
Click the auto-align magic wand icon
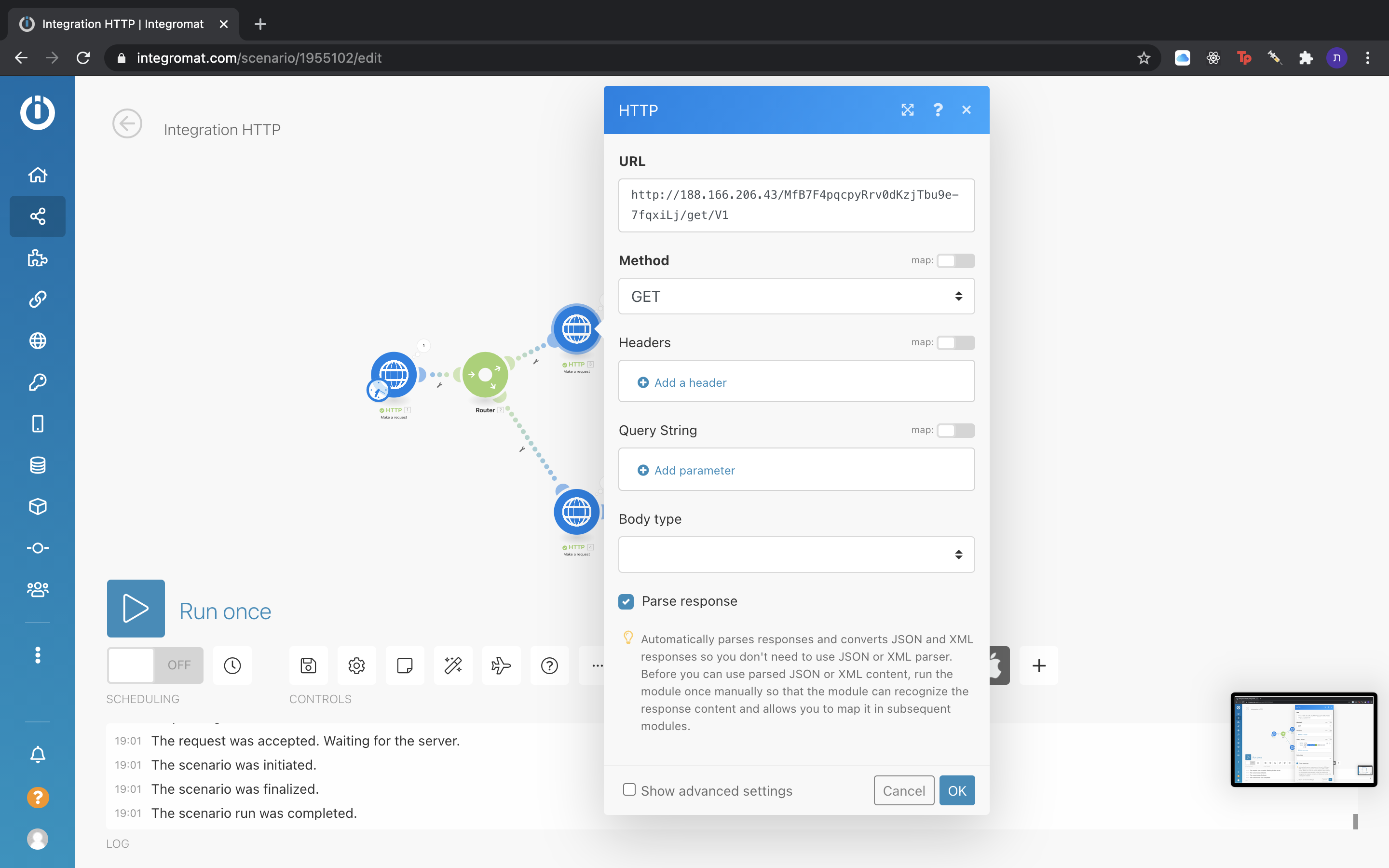(x=453, y=665)
